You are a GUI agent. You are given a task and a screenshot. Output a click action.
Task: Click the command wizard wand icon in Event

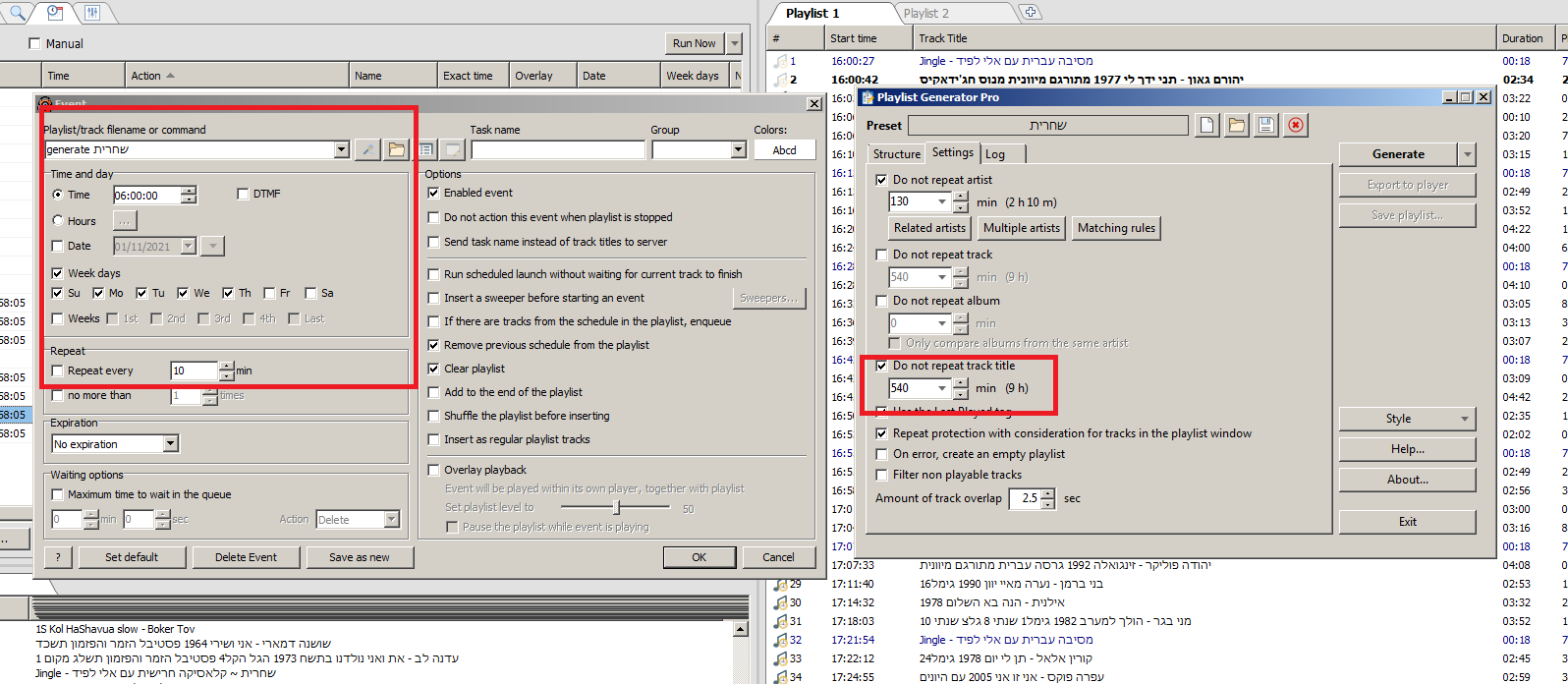coord(366,150)
